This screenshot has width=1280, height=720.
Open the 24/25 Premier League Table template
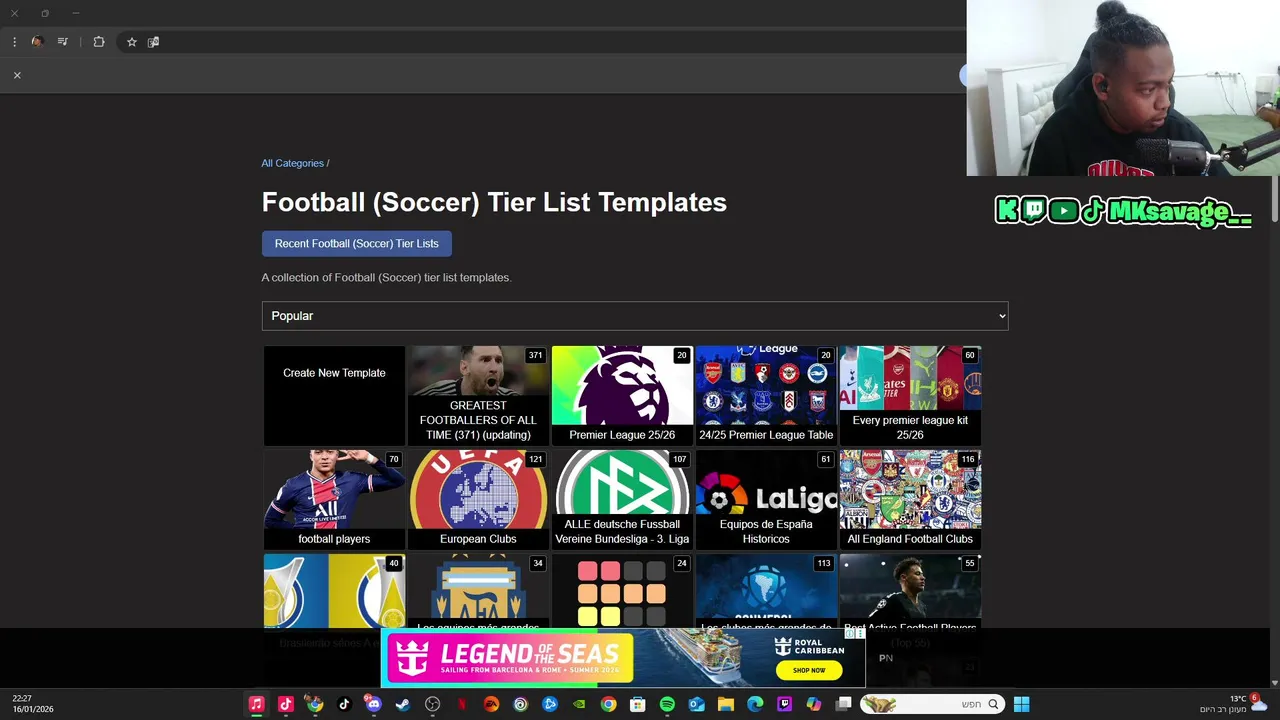(766, 396)
